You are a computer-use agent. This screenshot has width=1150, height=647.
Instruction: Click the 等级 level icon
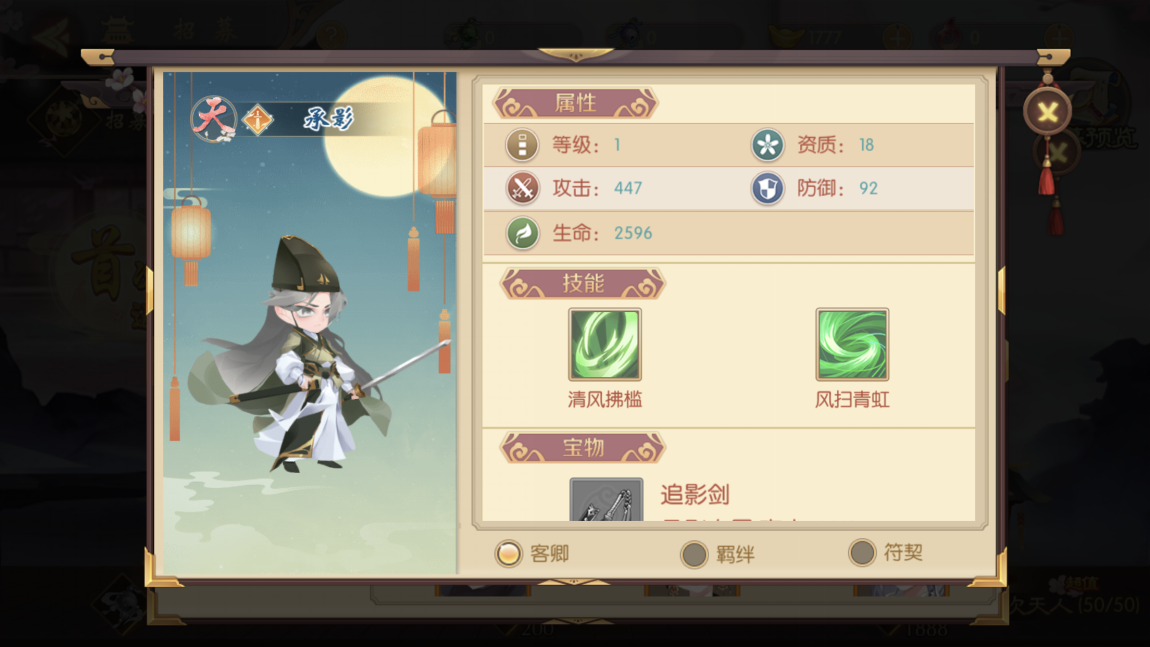click(522, 145)
